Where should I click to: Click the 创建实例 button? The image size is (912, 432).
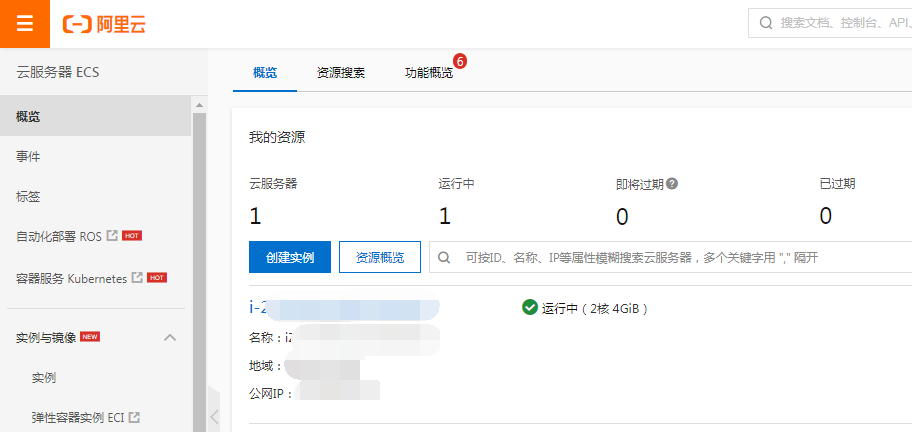[x=290, y=257]
